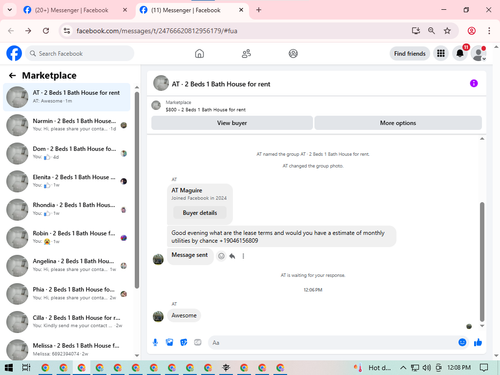Choose a GIF icon
500x375 pixels.
(x=198, y=342)
